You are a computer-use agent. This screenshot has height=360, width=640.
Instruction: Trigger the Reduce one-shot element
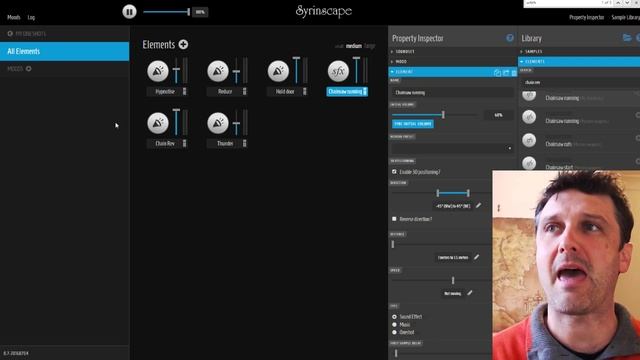[218, 71]
